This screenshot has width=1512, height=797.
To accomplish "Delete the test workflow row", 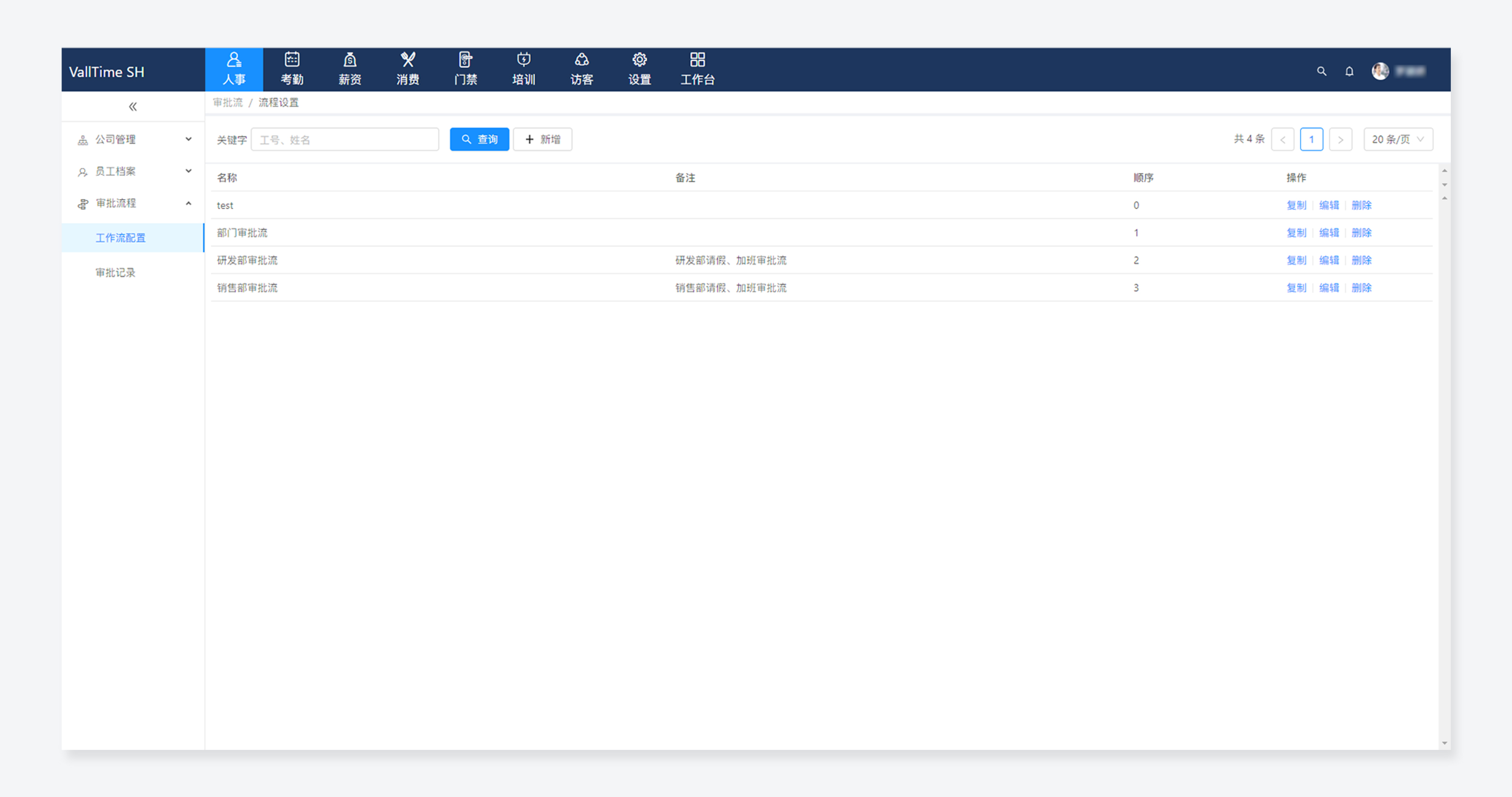I will 1361,205.
